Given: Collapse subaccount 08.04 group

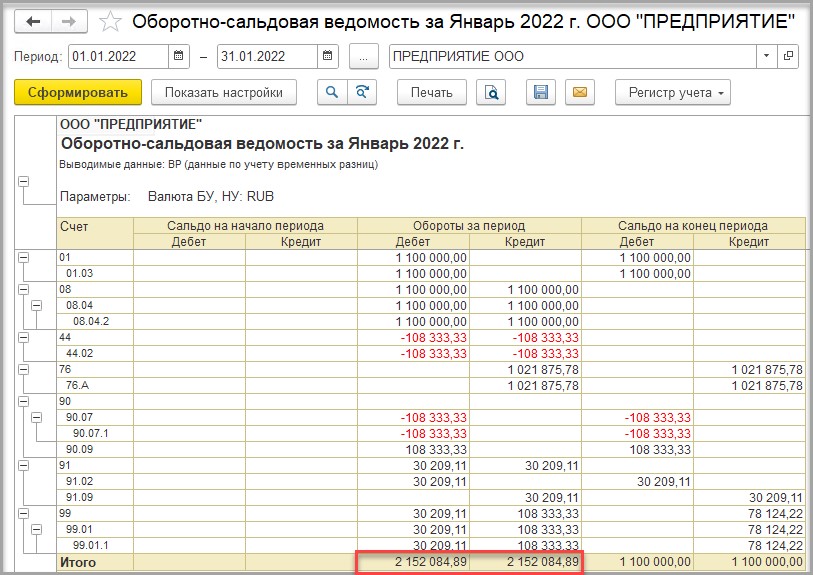Looking at the screenshot, I should point(36,306).
